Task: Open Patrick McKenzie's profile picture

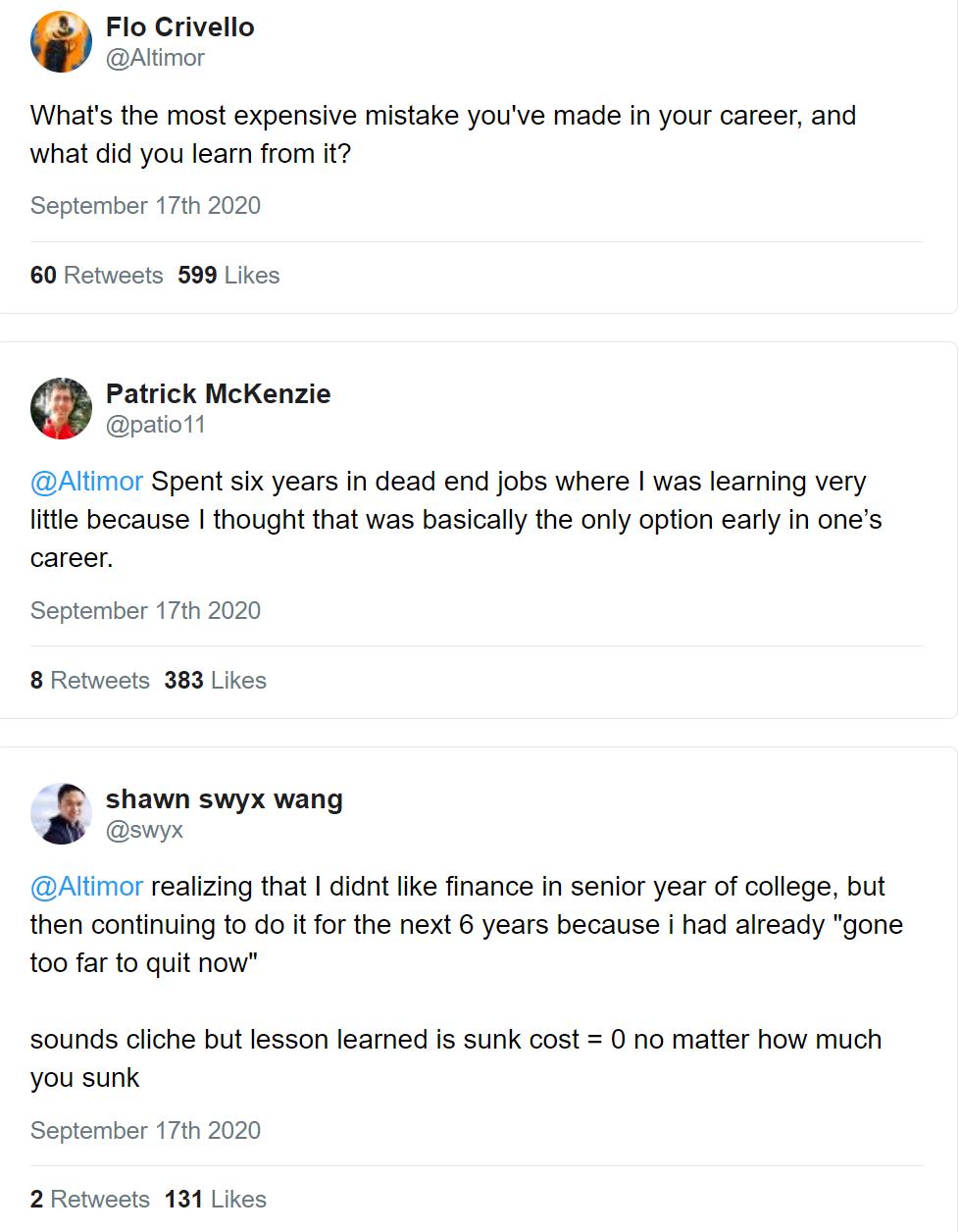Action: (x=61, y=408)
